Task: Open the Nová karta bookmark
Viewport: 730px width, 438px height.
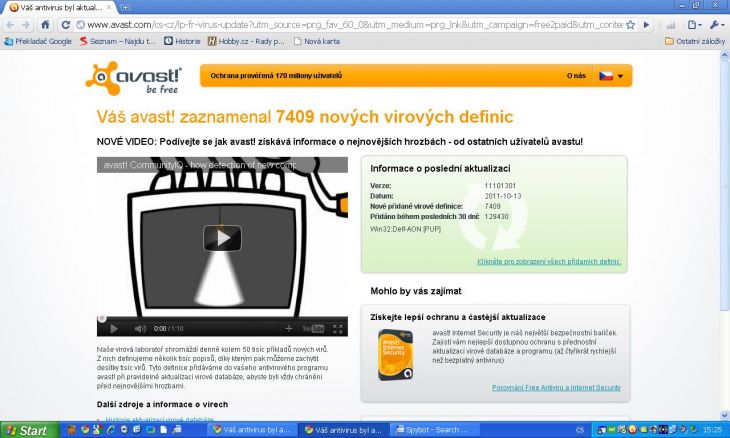Action: click(317, 41)
